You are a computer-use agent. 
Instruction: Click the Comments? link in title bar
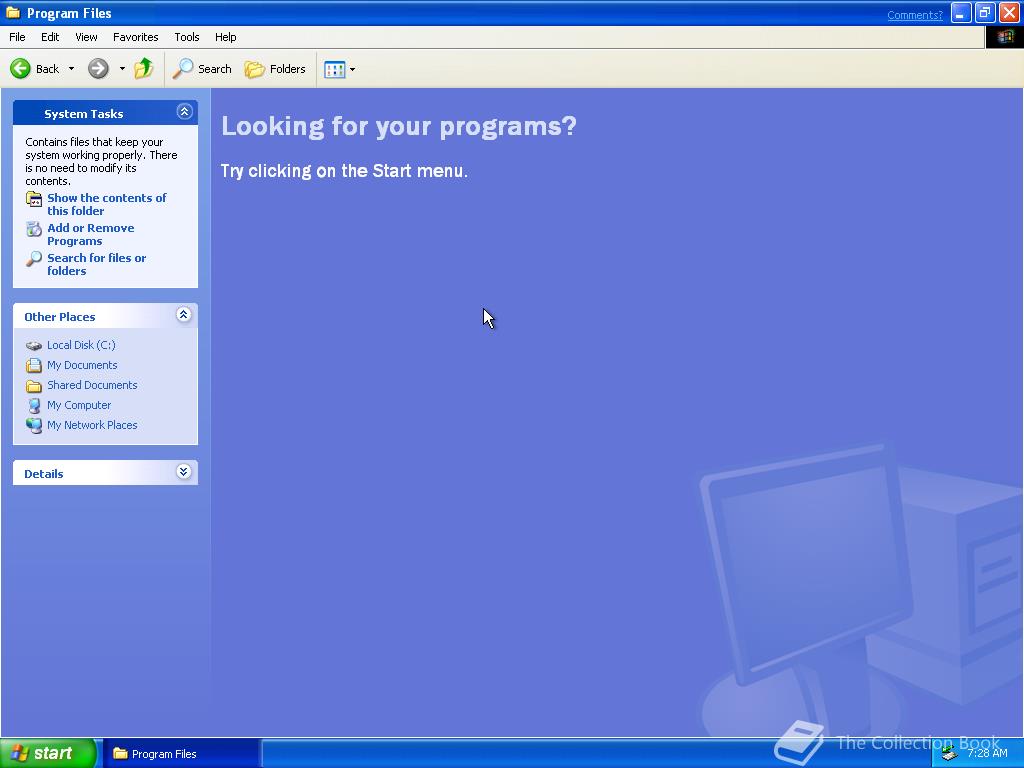(915, 15)
